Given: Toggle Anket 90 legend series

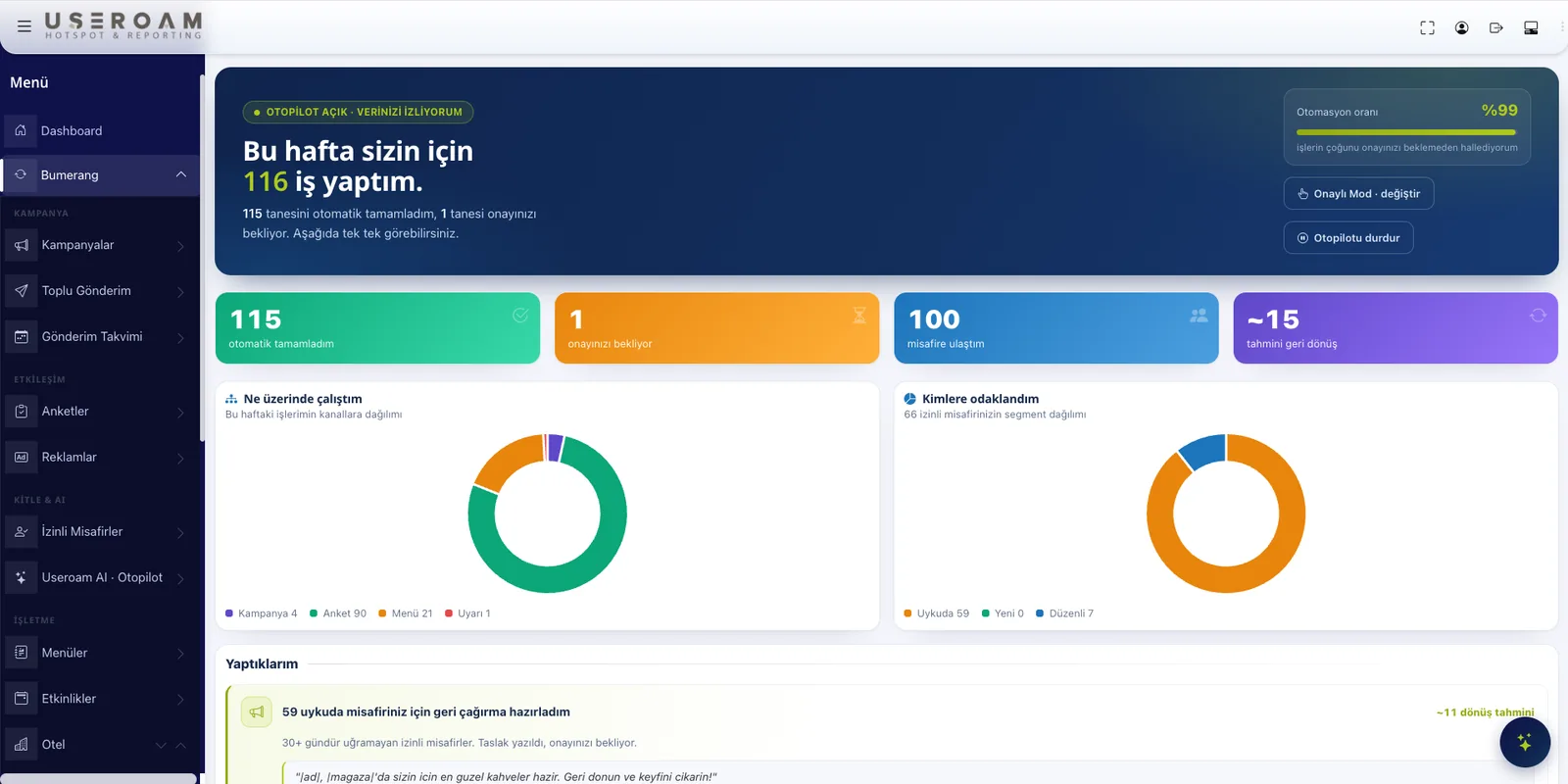Looking at the screenshot, I should (338, 613).
